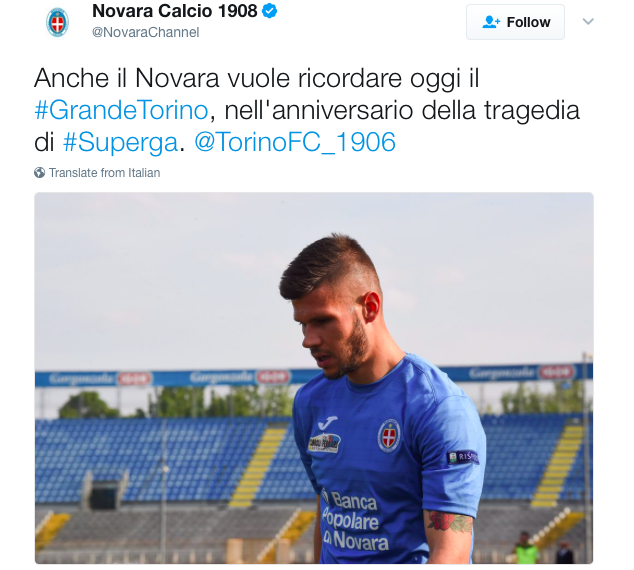Screen dimensions: 634x570
Task: Open the #GrandeTorino hashtag
Action: click(121, 110)
